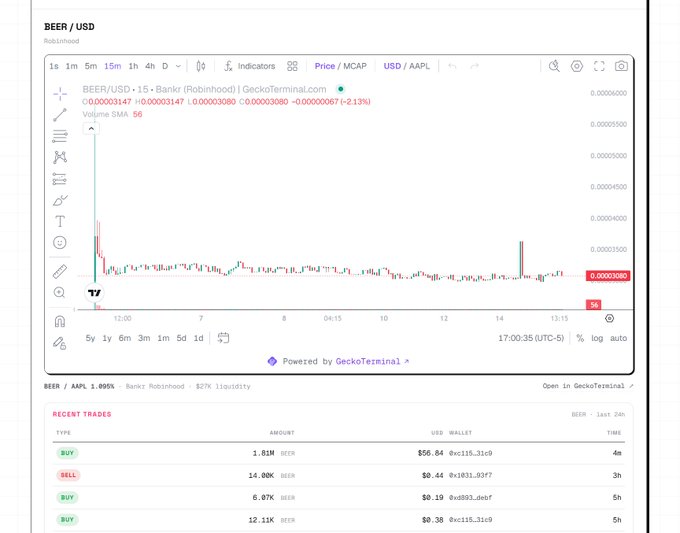Click the undo arrow in toolbar
Image resolution: width=680 pixels, height=533 pixels.
[x=452, y=66]
